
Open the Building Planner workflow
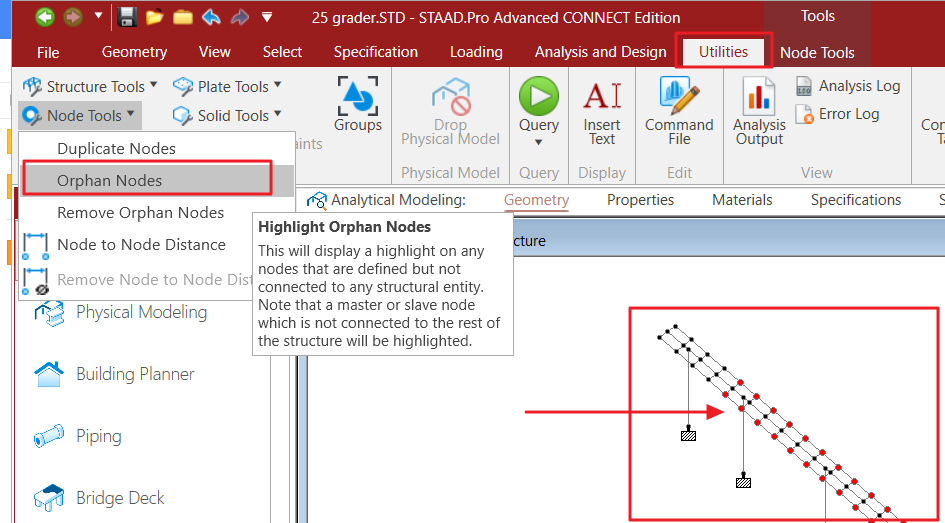pos(135,374)
